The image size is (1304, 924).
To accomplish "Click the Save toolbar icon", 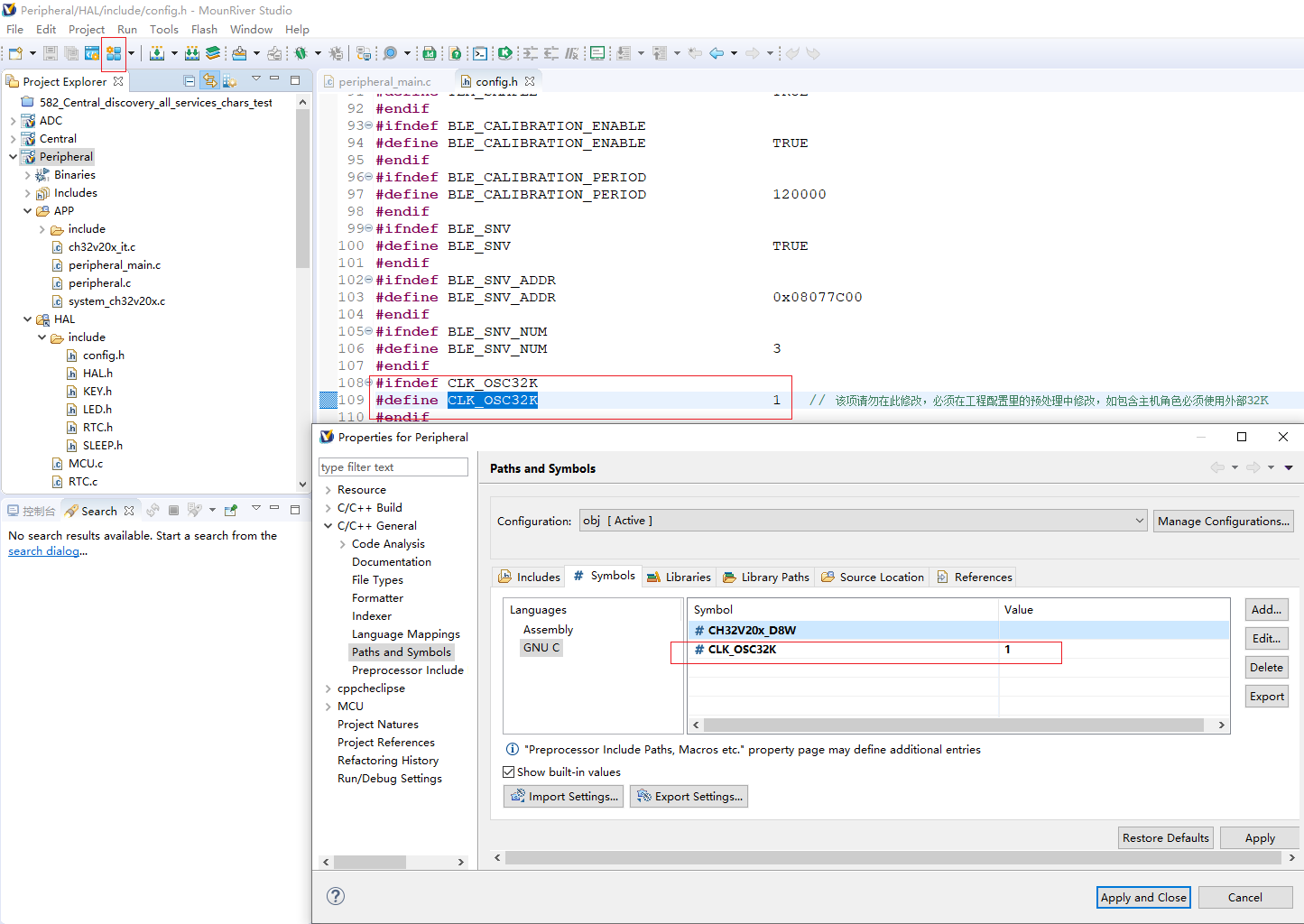I will [x=51, y=53].
